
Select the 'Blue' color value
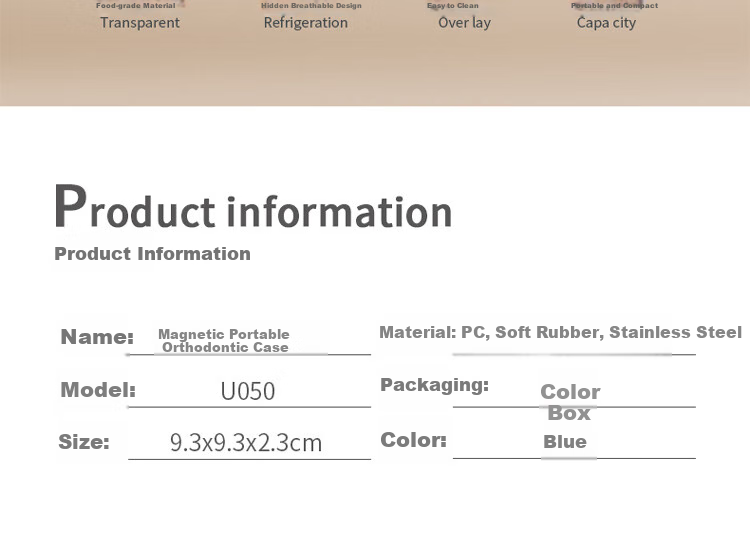coord(565,441)
